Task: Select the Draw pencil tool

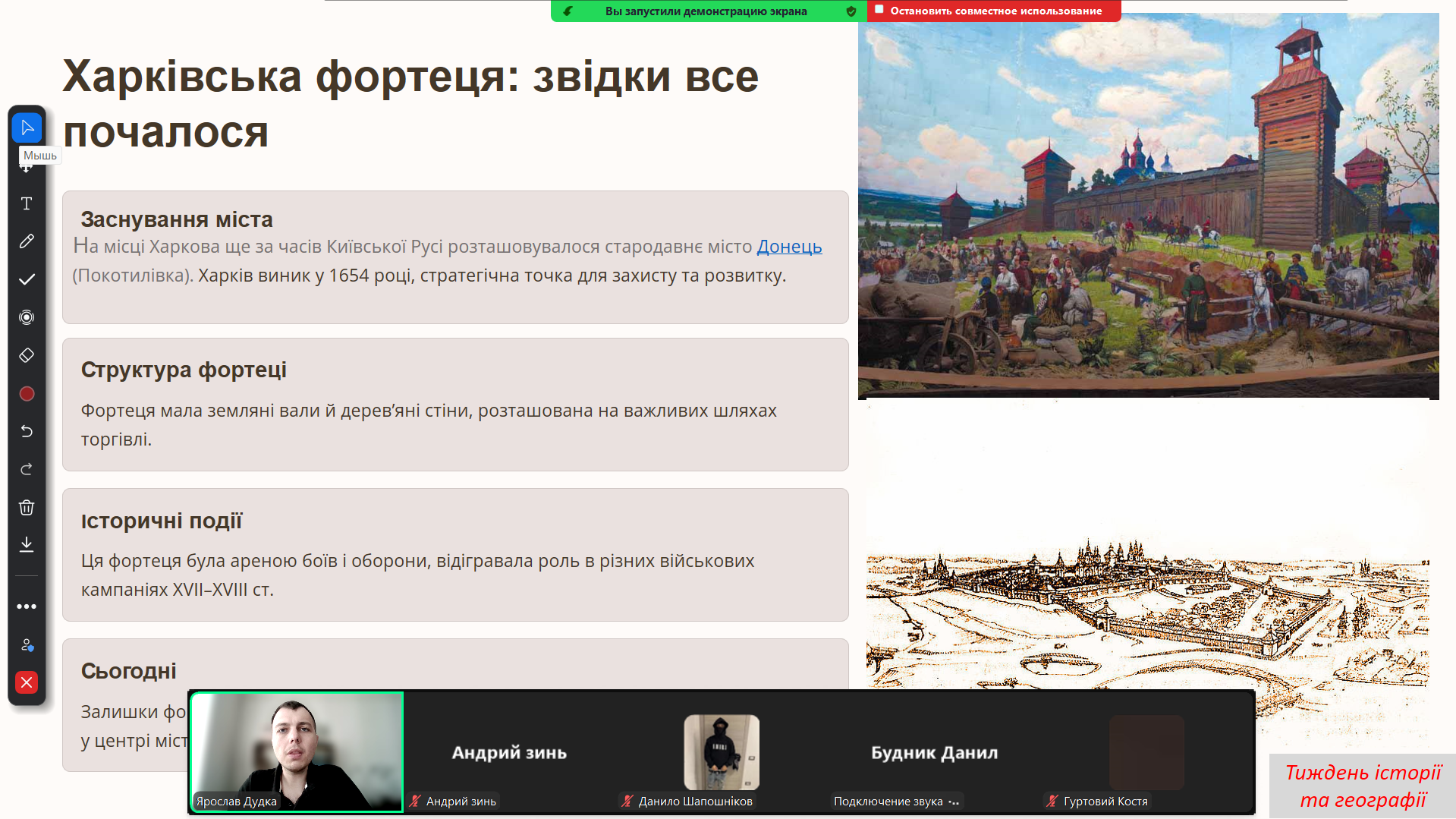Action: (x=27, y=241)
